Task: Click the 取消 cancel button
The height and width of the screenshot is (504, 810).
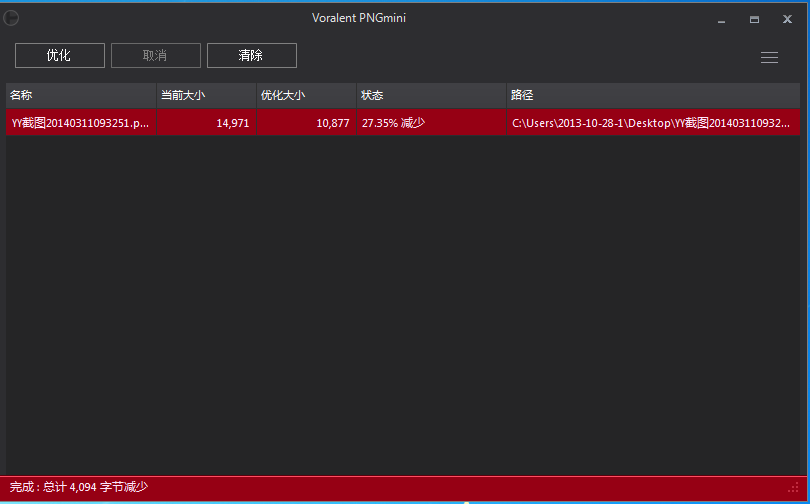Action: [155, 55]
